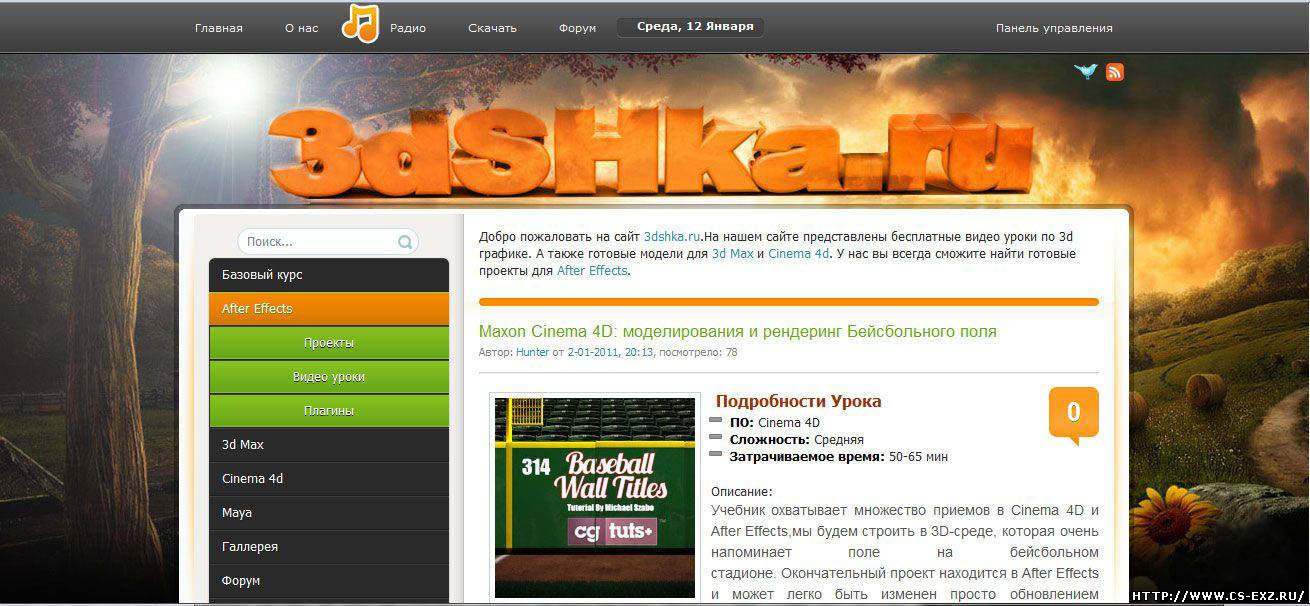Open Галлерея in the sidebar menu
This screenshot has width=1310, height=606.
[x=329, y=547]
